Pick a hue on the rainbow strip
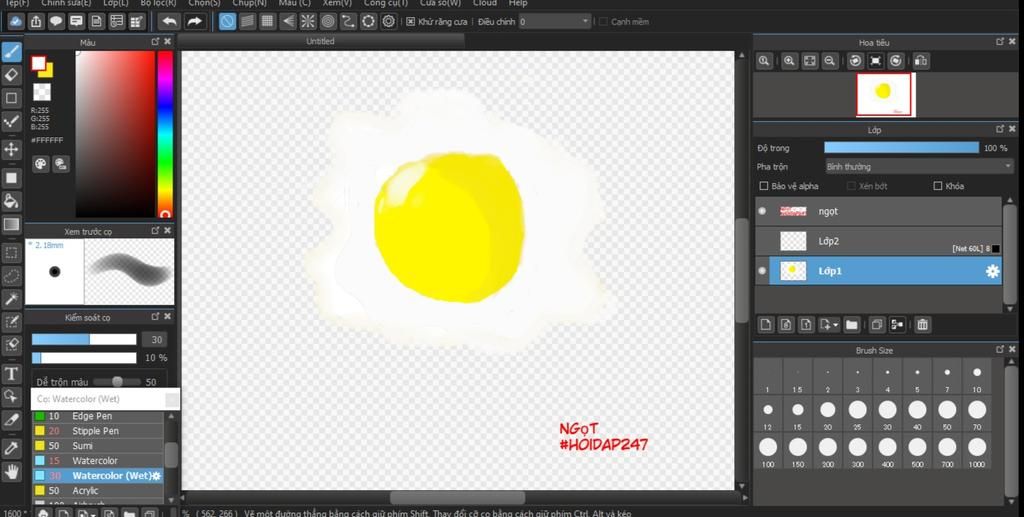Viewport: 1024px width, 517px height. [165, 134]
